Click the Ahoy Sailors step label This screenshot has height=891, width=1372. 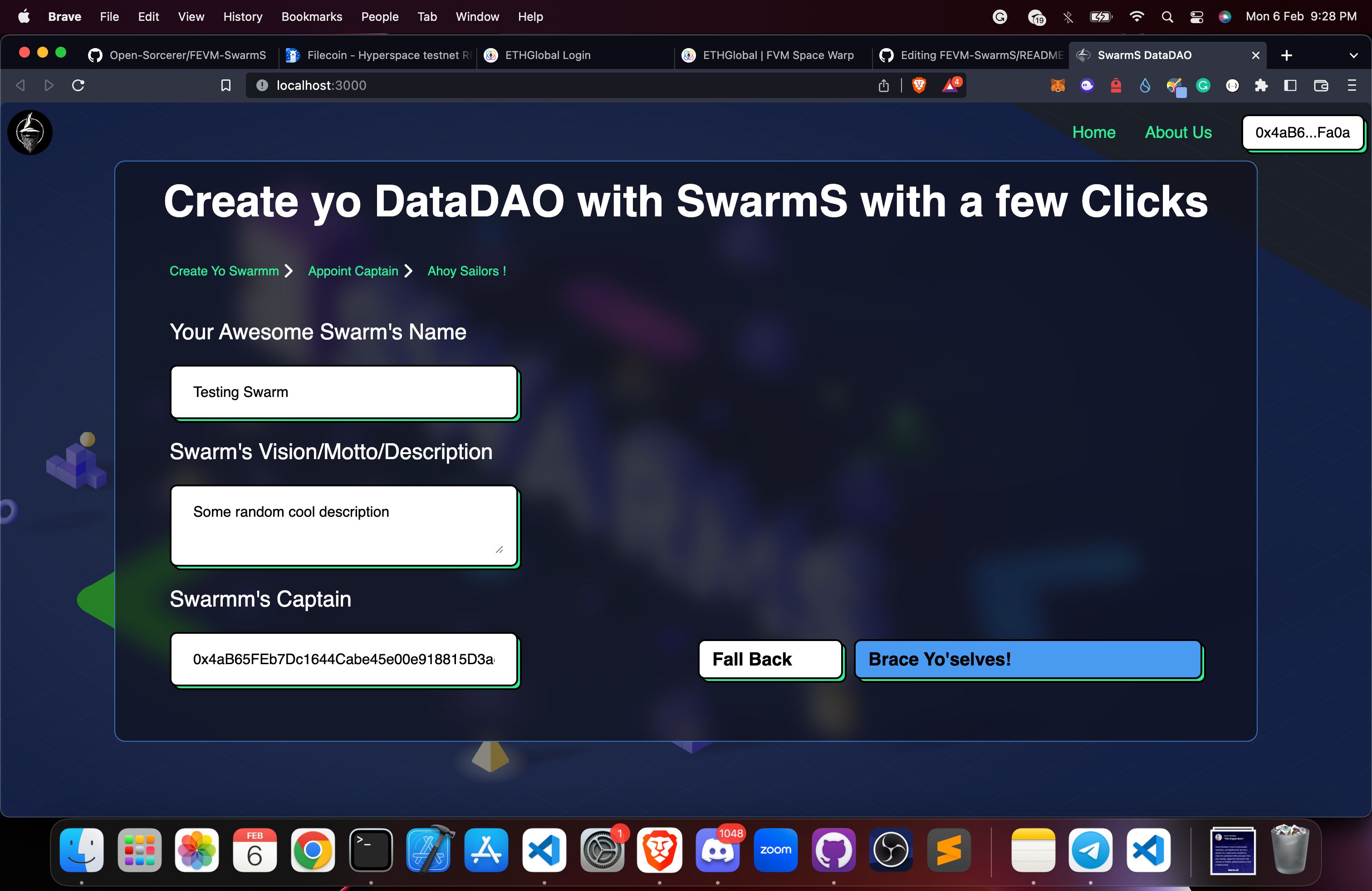click(467, 270)
